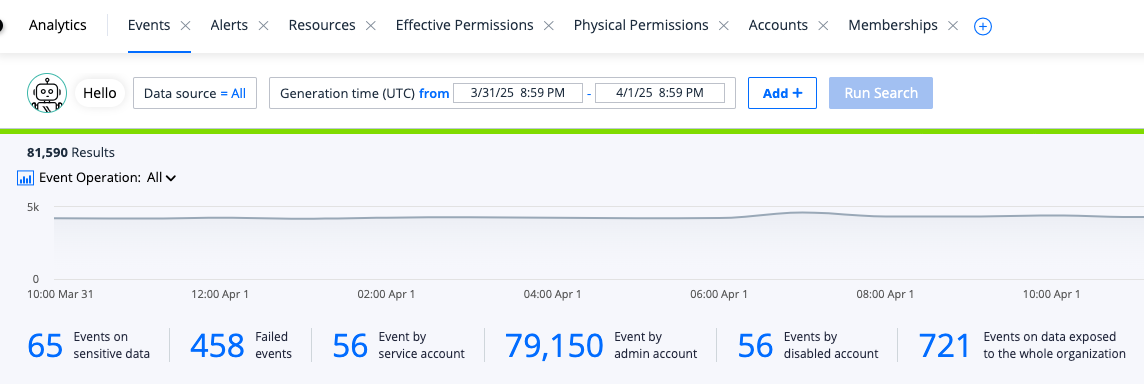Close the Memberships tab
Viewport: 1144px width, 384px height.
(952, 26)
